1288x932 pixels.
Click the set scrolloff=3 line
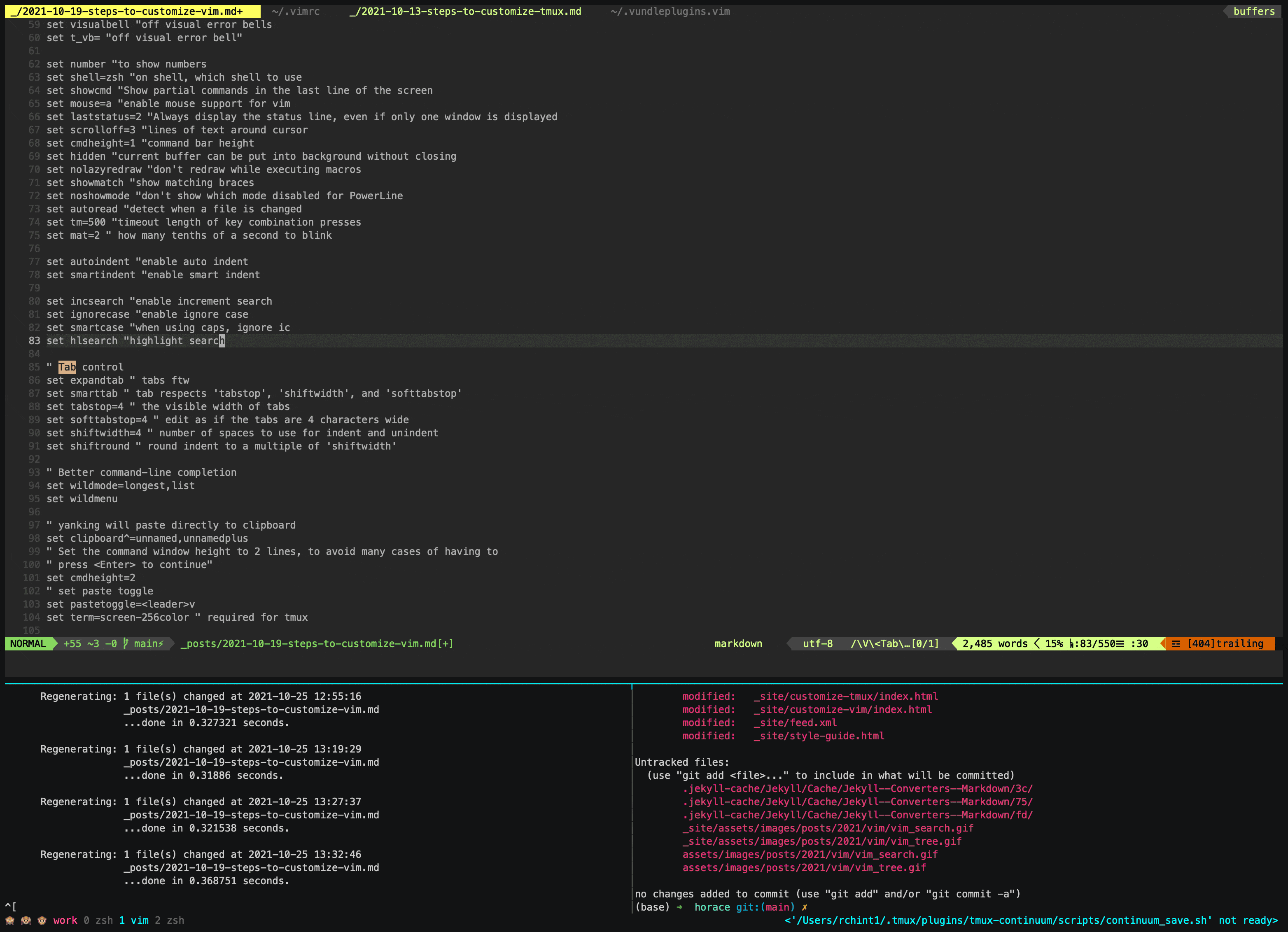point(177,130)
